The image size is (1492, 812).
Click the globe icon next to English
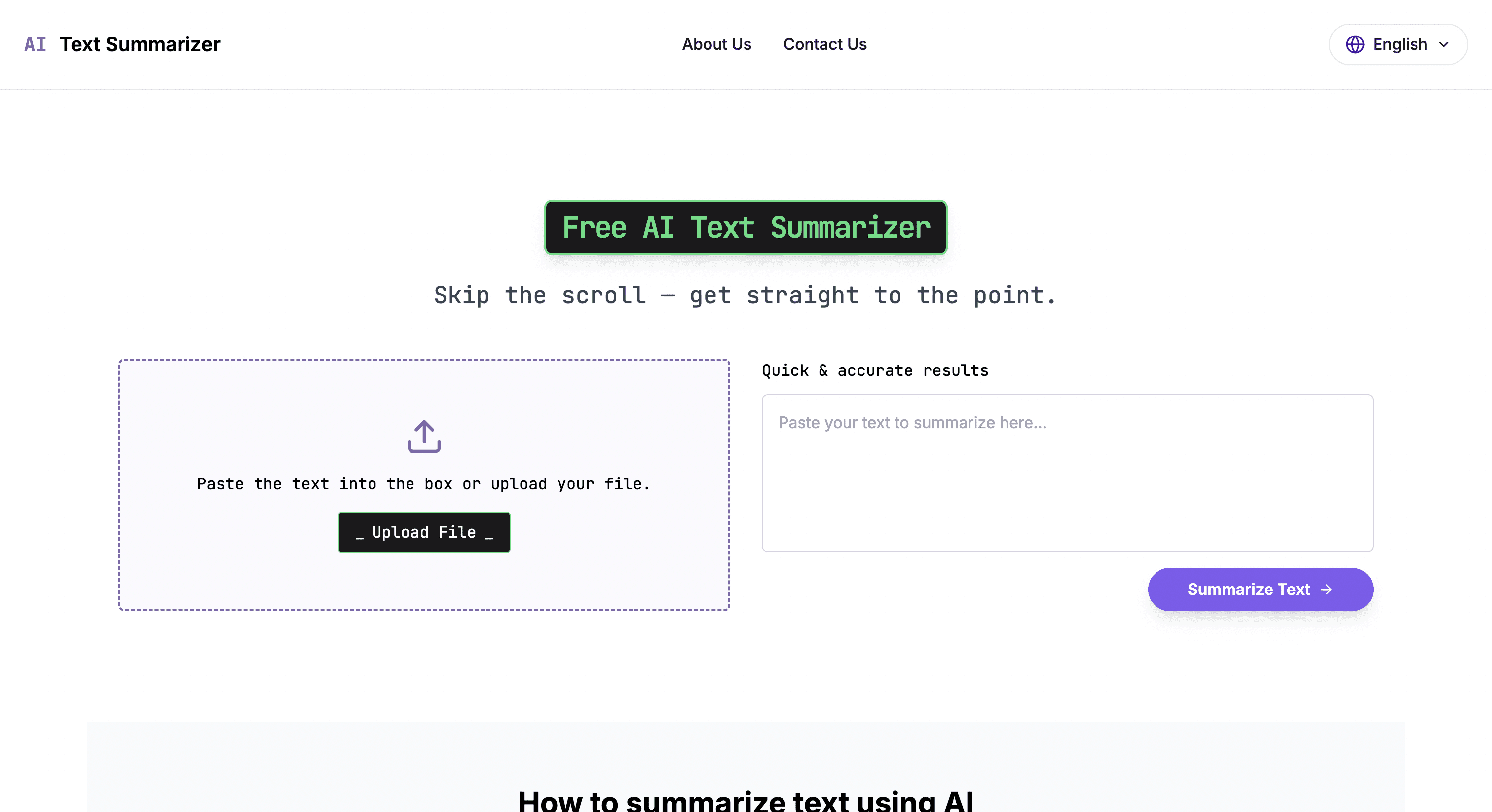tap(1355, 44)
